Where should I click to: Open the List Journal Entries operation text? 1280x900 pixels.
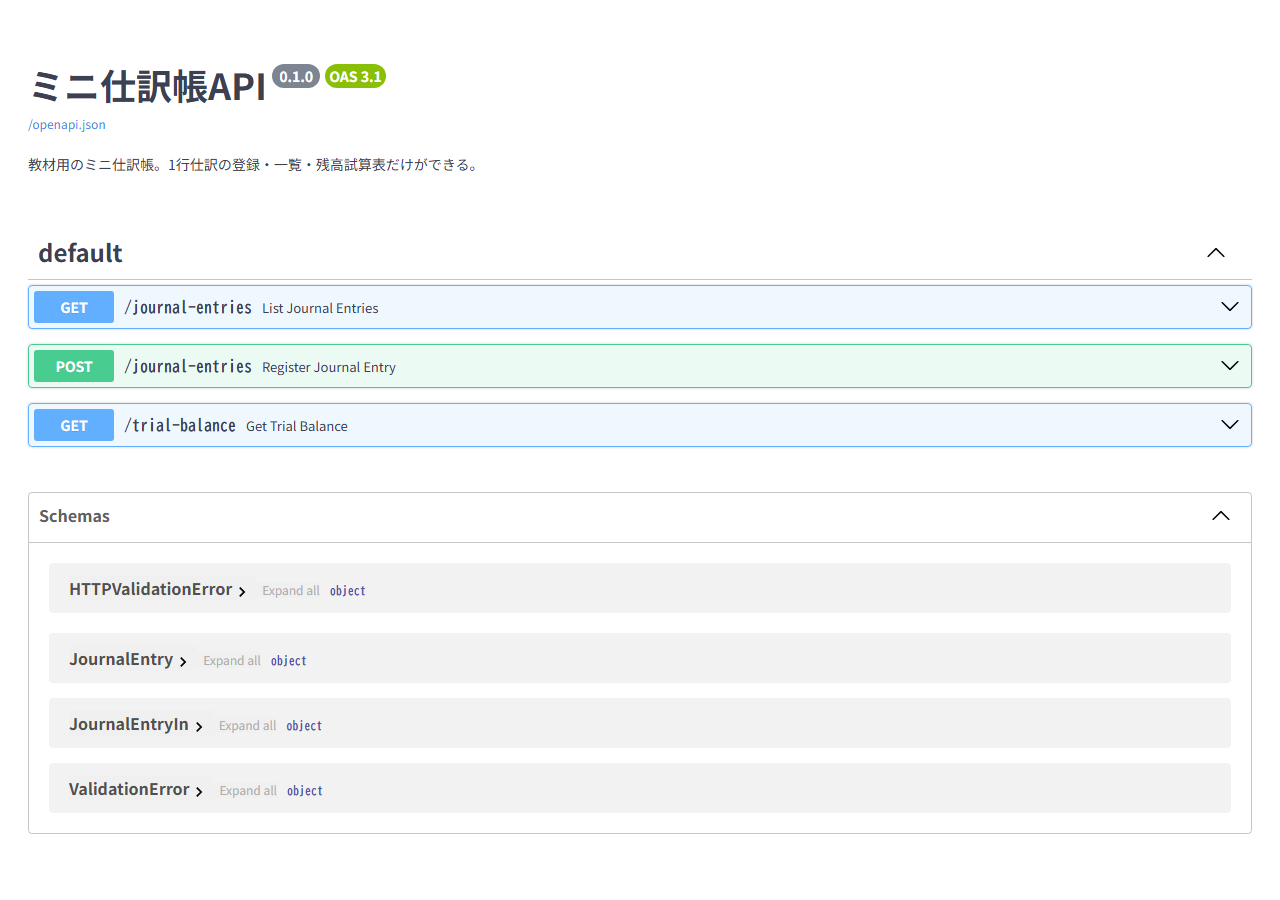(x=320, y=308)
